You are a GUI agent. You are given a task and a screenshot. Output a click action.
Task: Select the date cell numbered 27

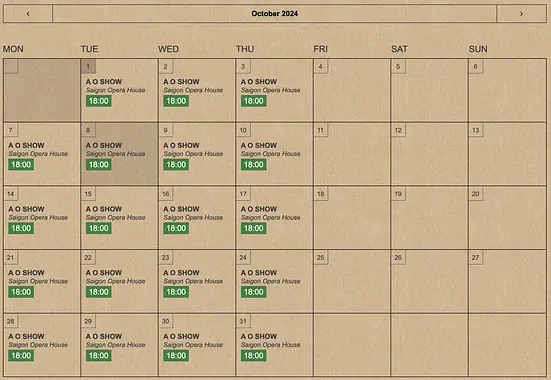(x=507, y=281)
